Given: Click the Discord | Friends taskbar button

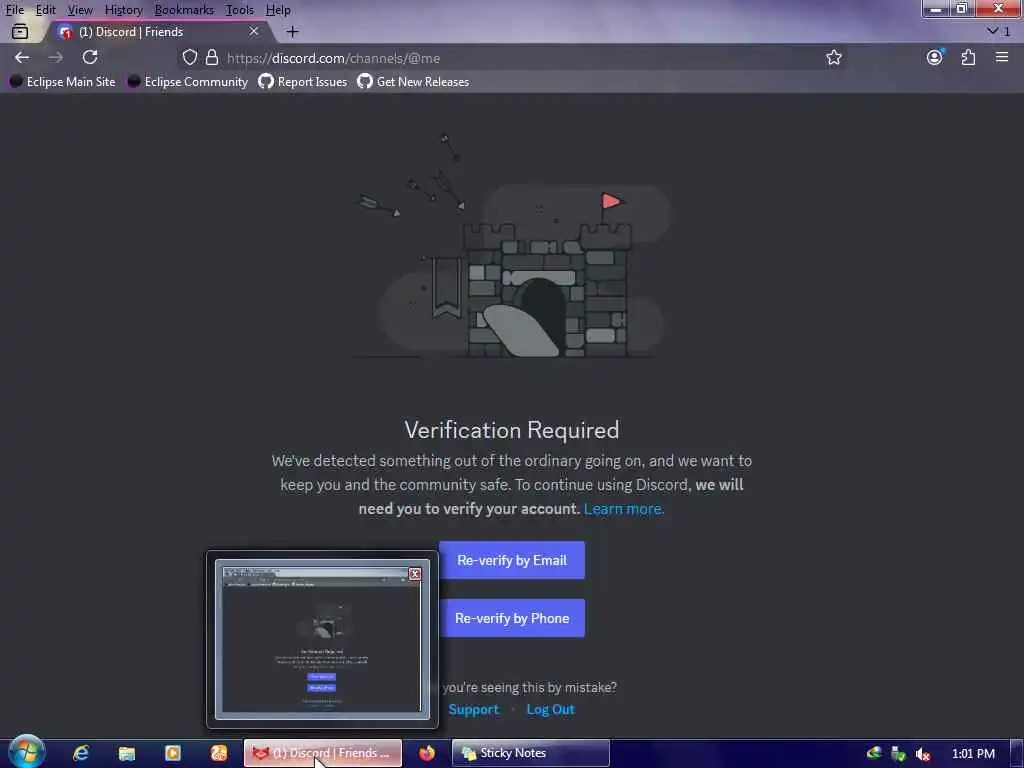Looking at the screenshot, I should 323,753.
